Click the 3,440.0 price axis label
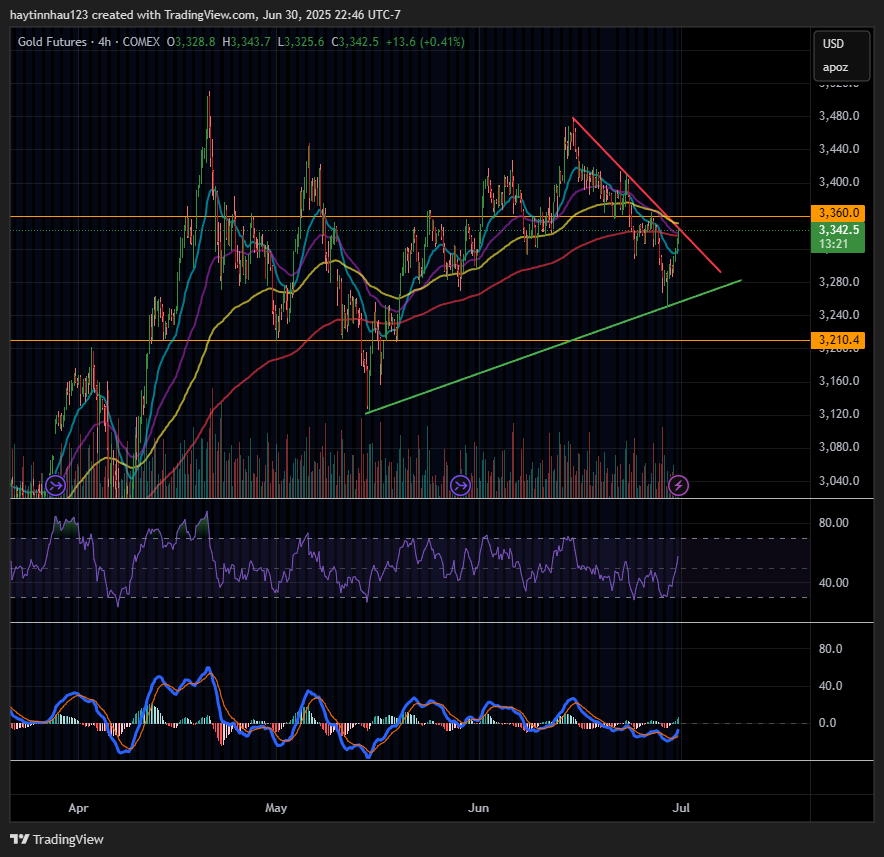 pyautogui.click(x=839, y=149)
